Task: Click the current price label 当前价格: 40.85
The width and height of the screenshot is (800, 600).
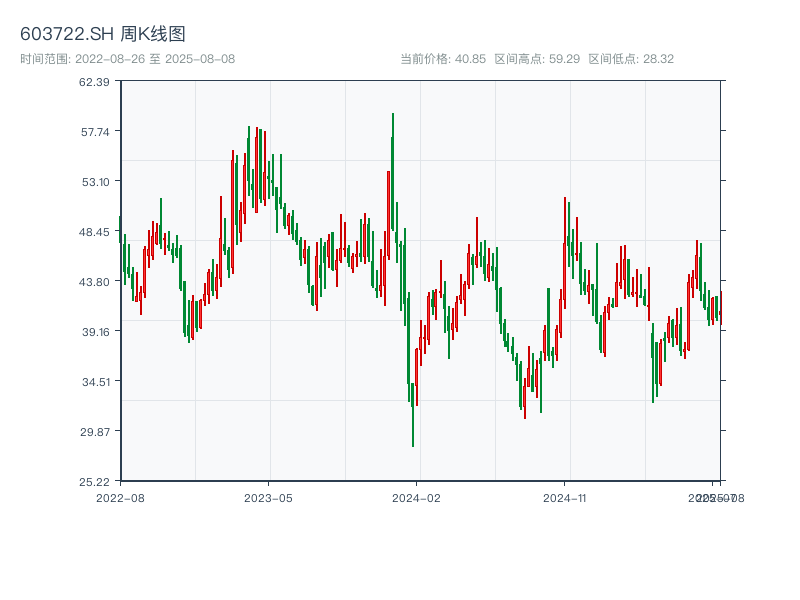Action: [x=443, y=59]
